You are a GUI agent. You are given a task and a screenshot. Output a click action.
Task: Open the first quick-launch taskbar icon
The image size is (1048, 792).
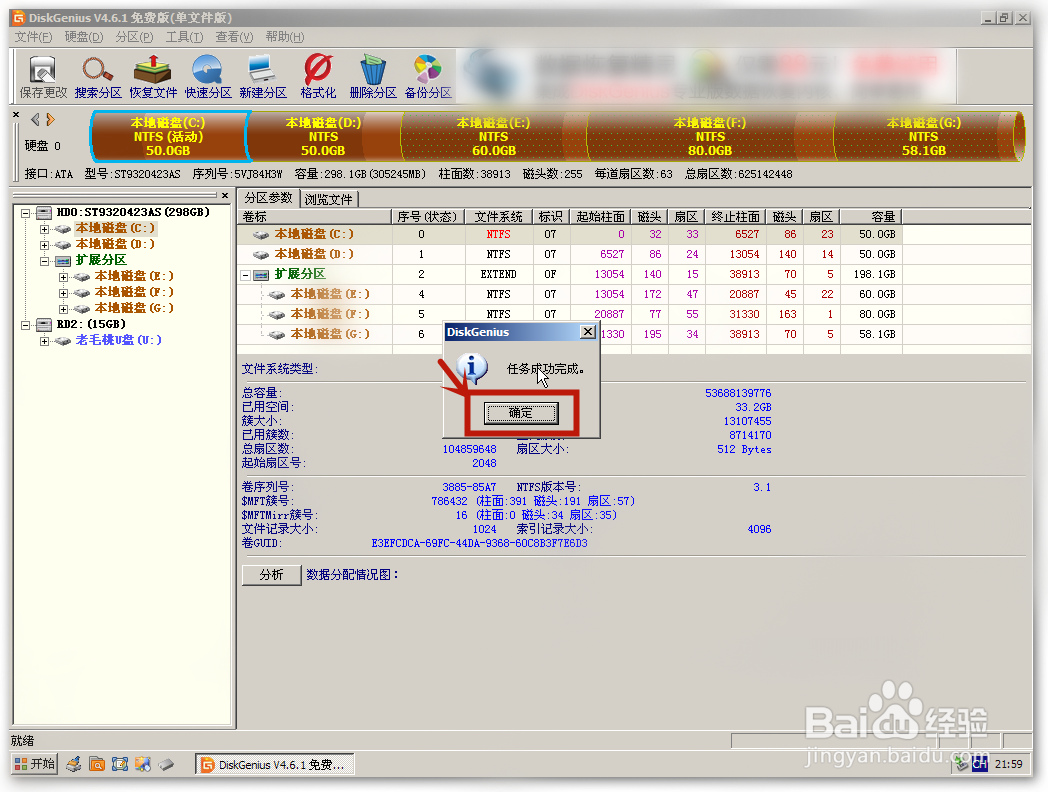74,764
